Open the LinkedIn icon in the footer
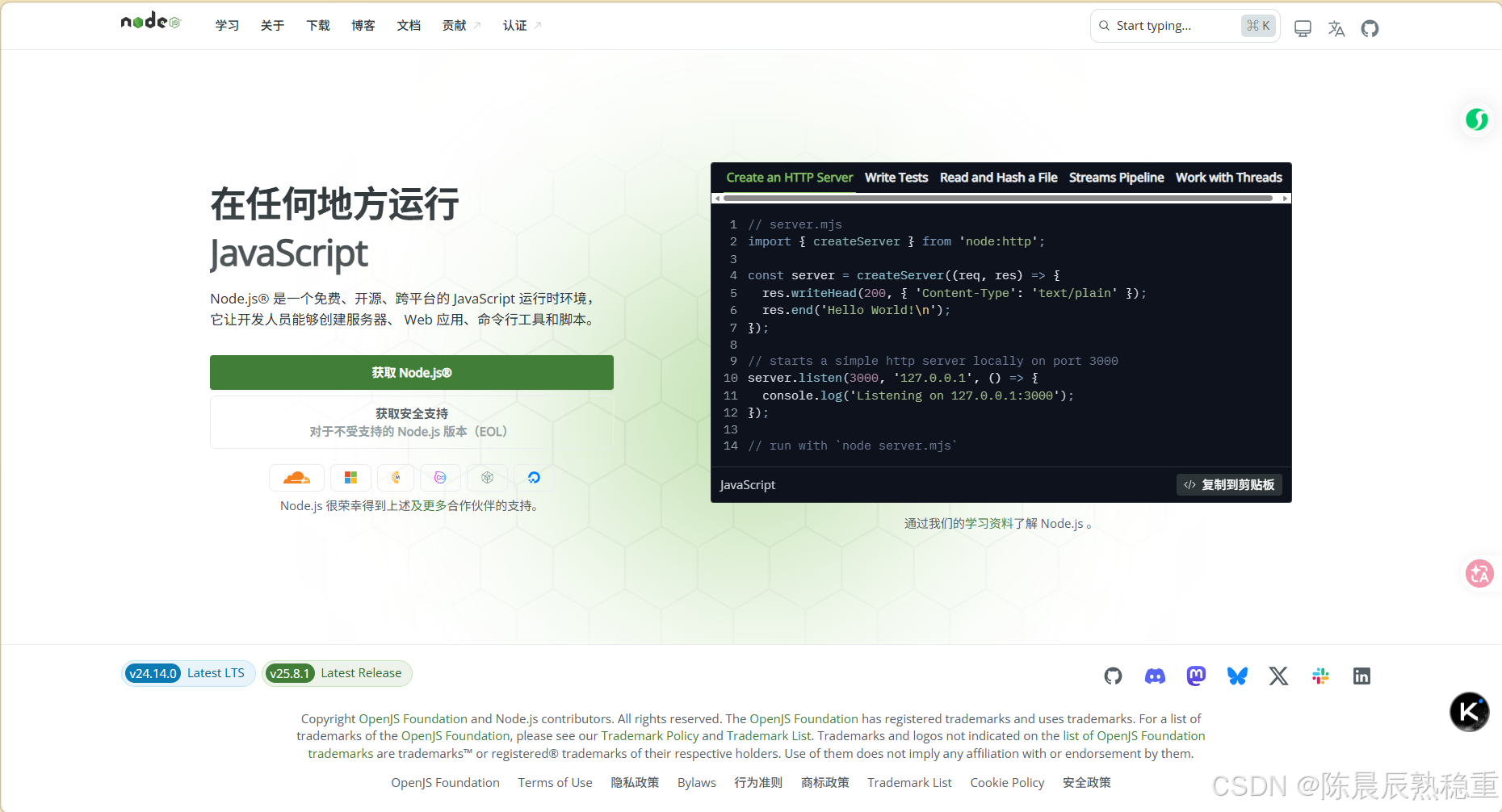This screenshot has height=812, width=1502. 1361,676
